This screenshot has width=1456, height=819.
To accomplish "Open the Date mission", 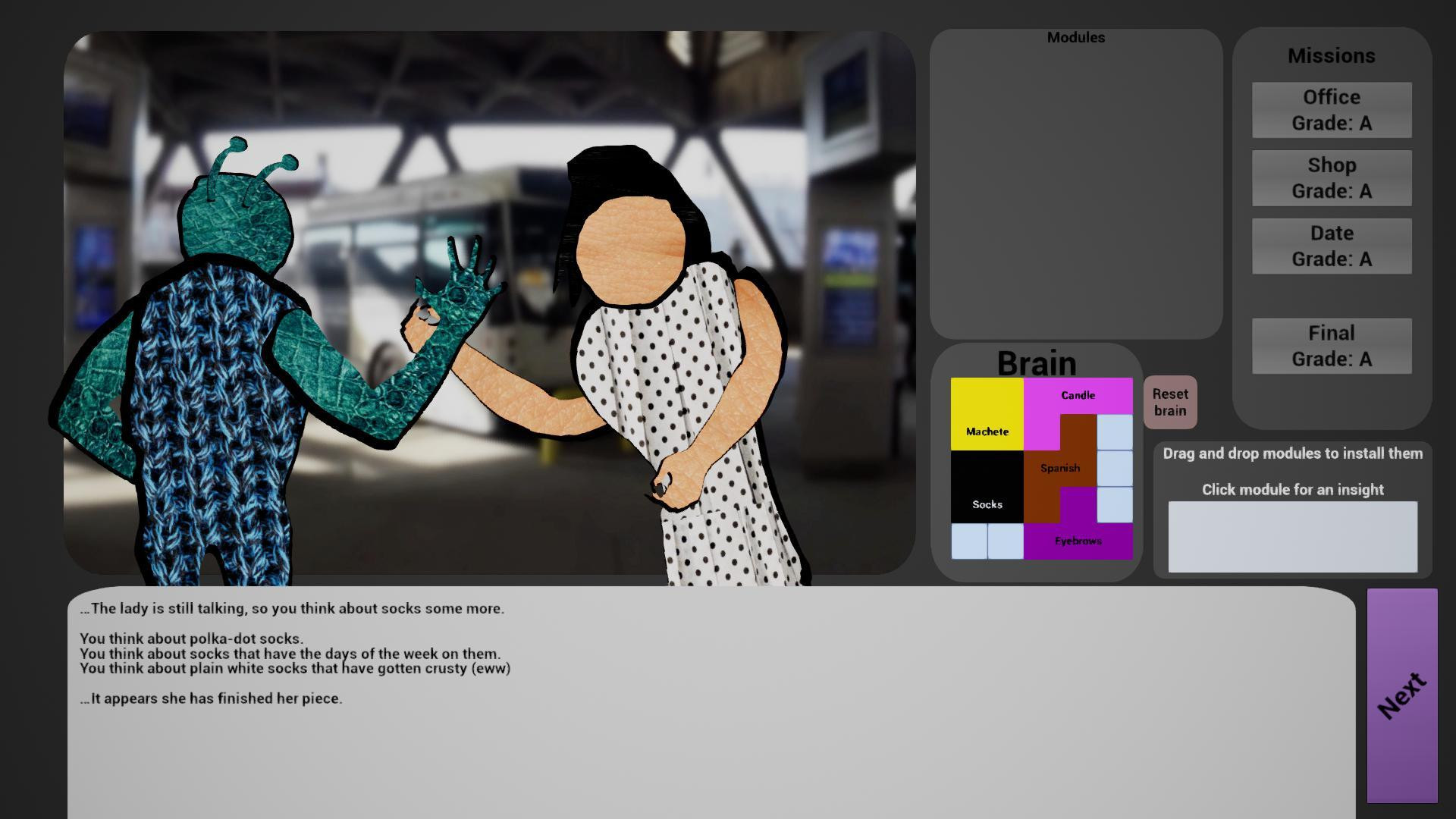I will click(1332, 246).
